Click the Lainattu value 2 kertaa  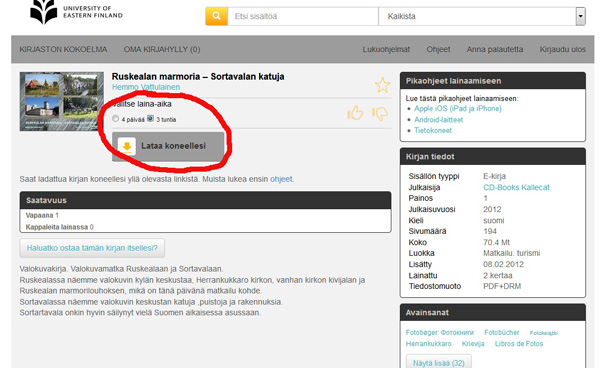point(497,275)
